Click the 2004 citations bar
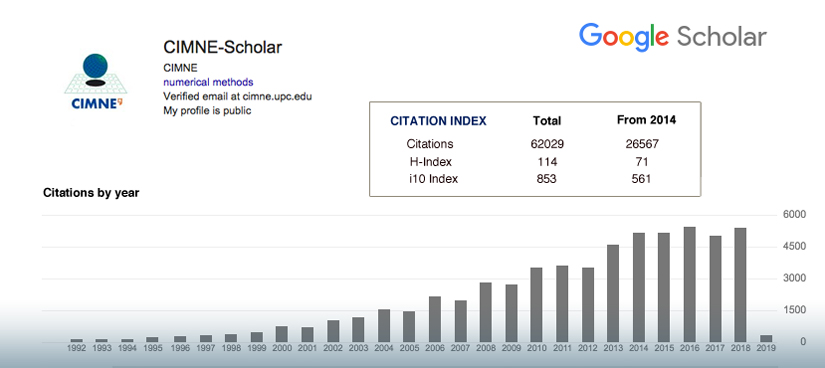This screenshot has height=368, width=825. coord(384,326)
